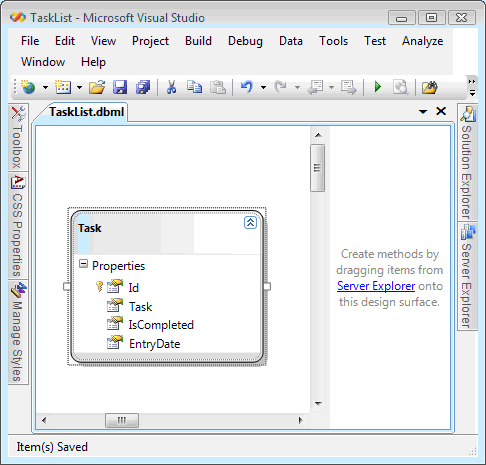This screenshot has height=465, width=486.
Task: Click the folder with binoculars toolbar icon
Action: click(430, 87)
